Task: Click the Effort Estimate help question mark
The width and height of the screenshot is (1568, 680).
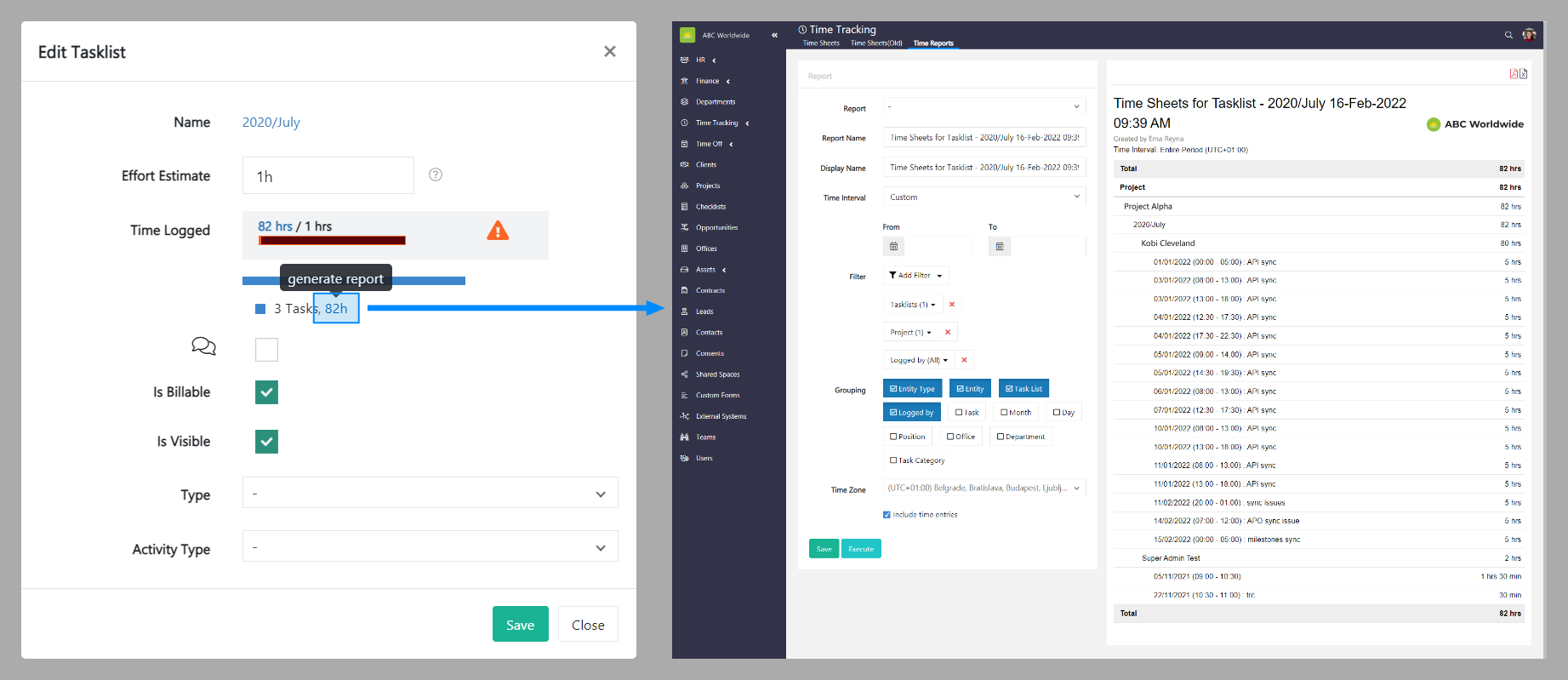Action: (435, 174)
